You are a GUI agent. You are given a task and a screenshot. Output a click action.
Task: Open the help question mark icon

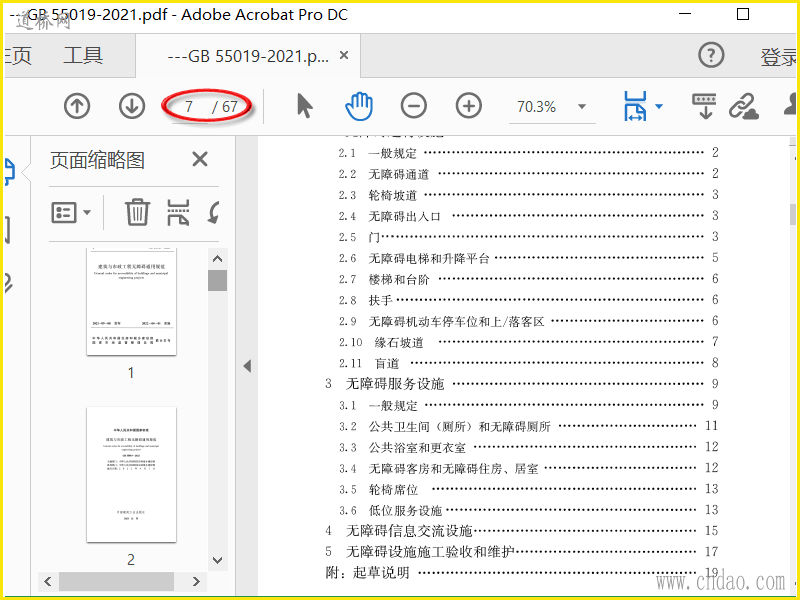pyautogui.click(x=711, y=55)
